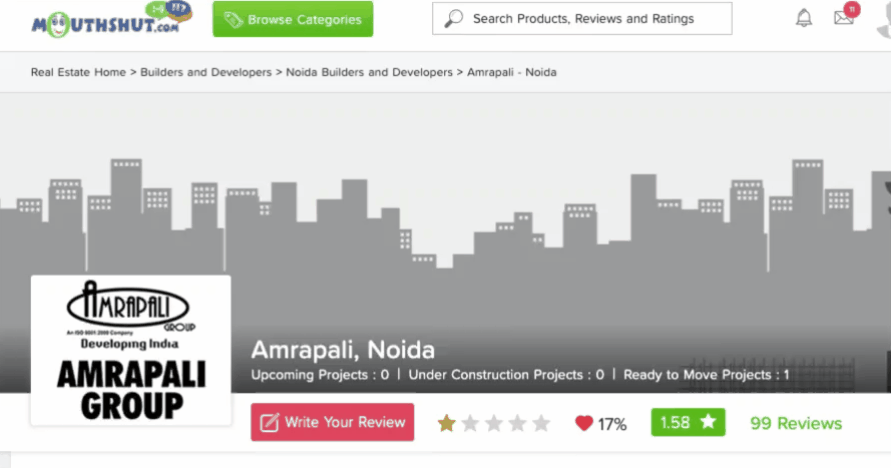
Task: Click the search magnifier icon
Action: [x=453, y=19]
